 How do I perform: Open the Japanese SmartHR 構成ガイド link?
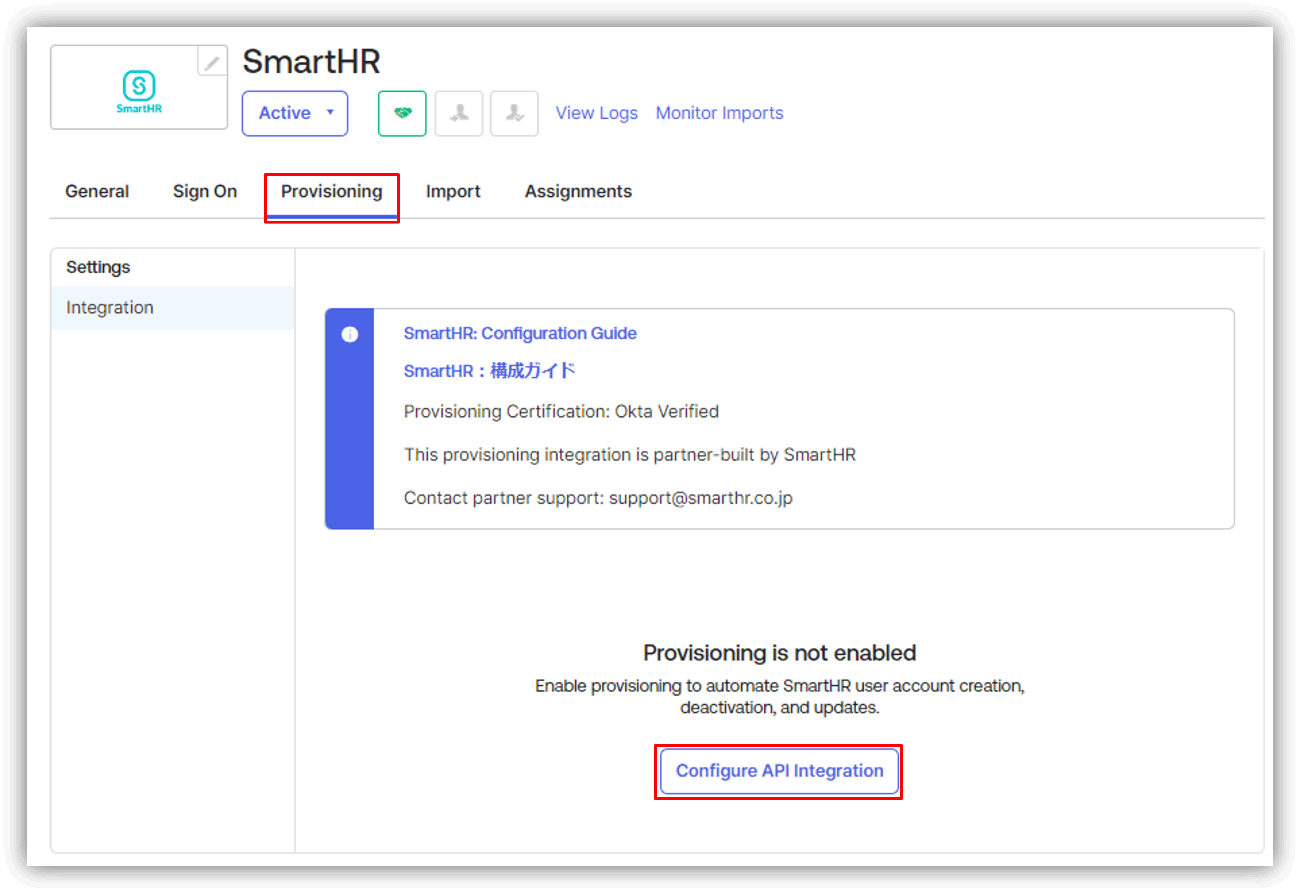click(489, 371)
